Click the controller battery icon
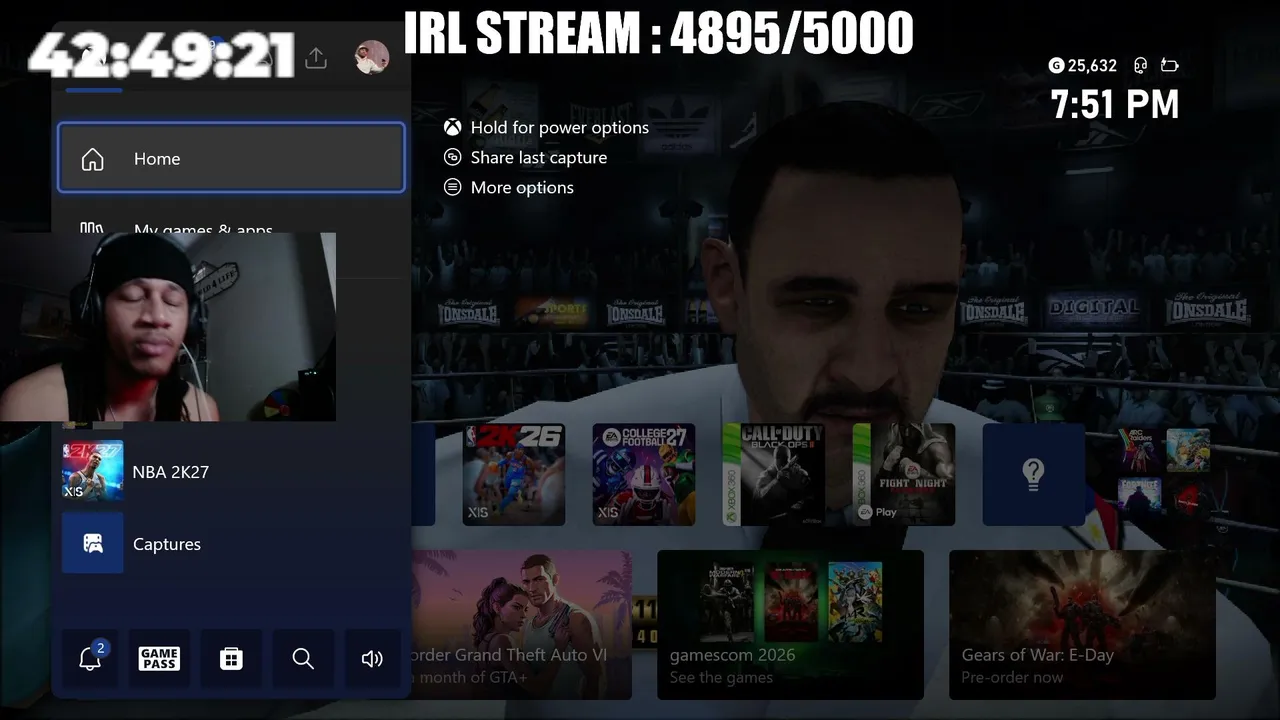This screenshot has height=720, width=1280. (1169, 66)
